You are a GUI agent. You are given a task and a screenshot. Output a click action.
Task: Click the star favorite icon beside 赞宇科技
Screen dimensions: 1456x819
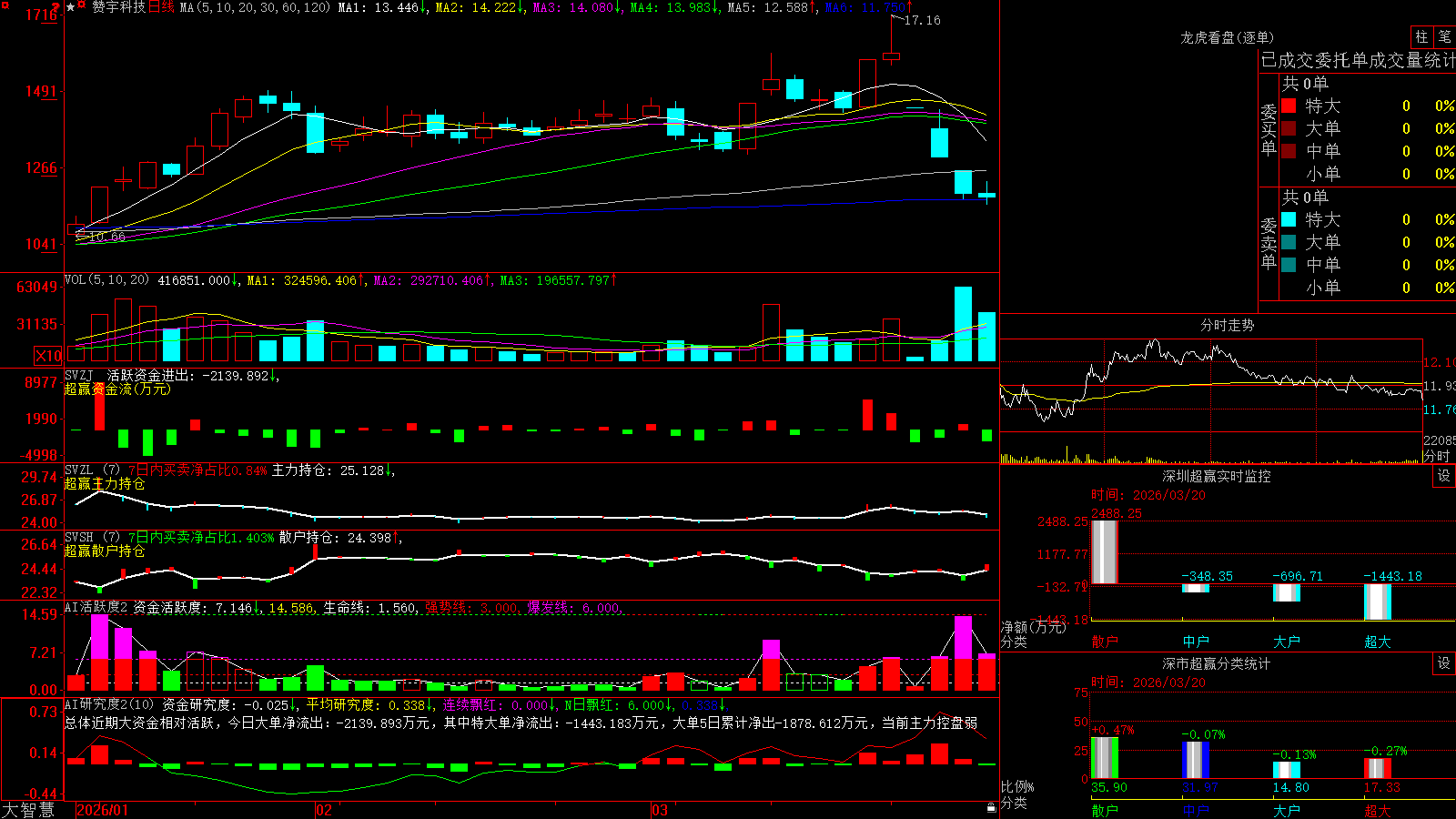[x=70, y=6]
